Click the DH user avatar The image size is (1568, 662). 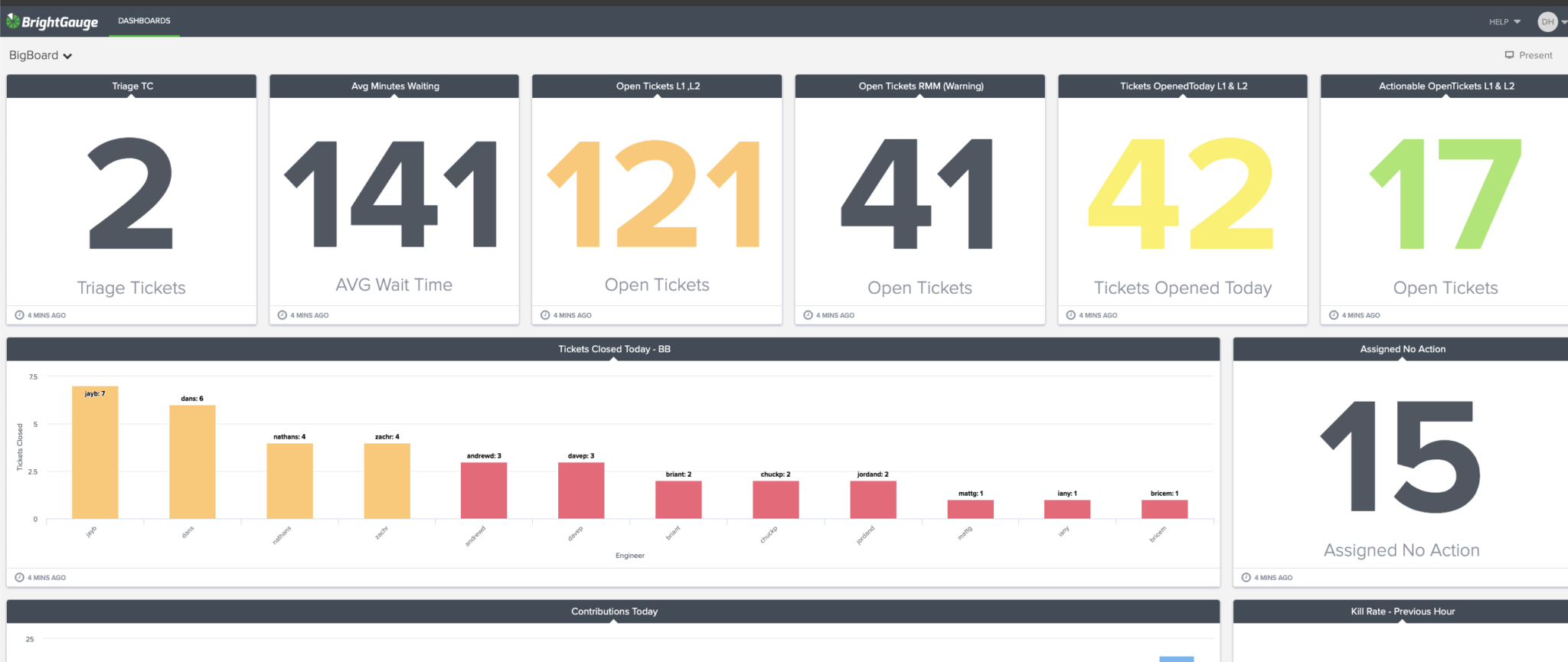click(x=1547, y=21)
